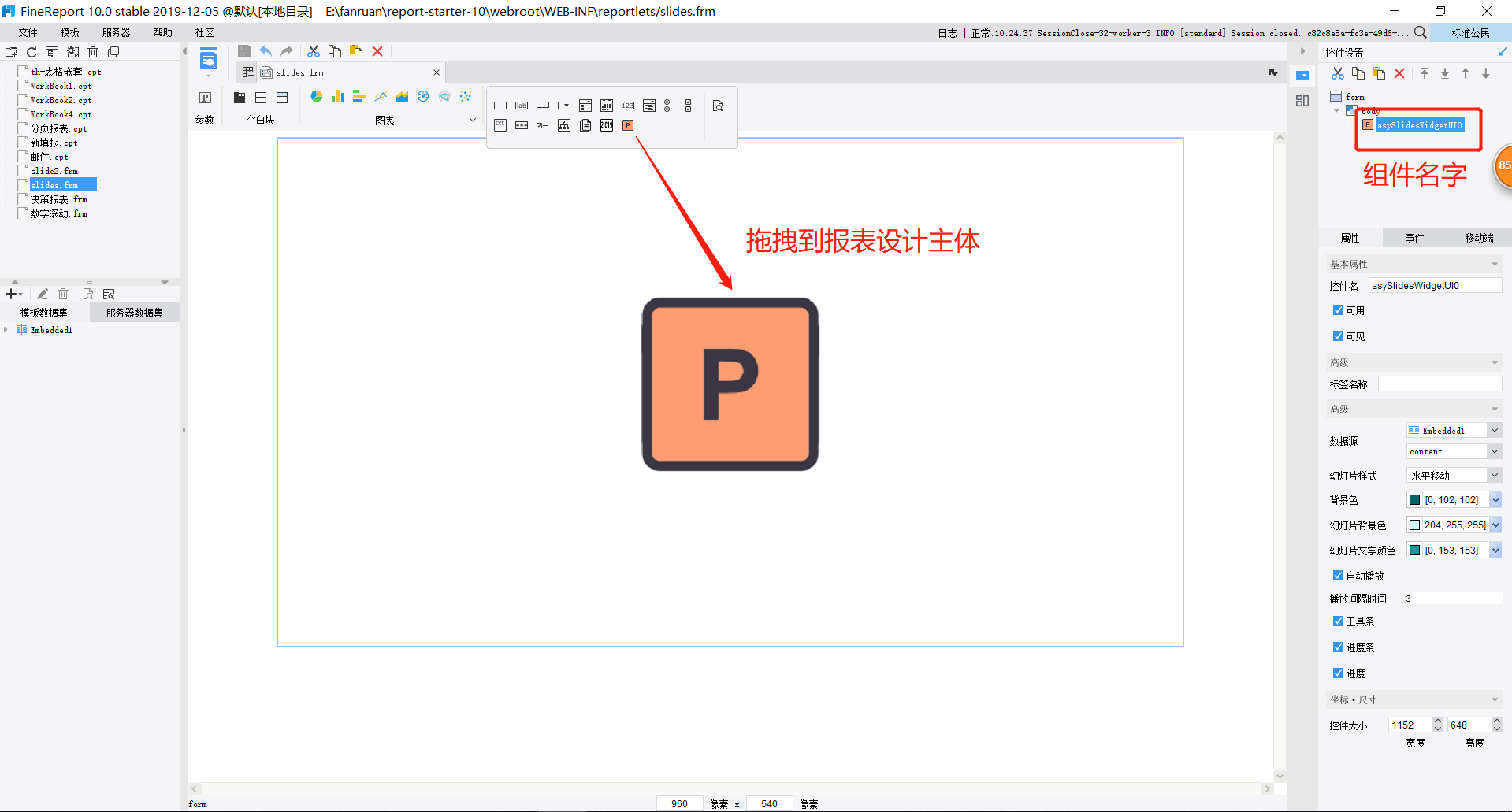Close the slides.frm tab
Image resolution: width=1512 pixels, height=812 pixels.
[x=437, y=72]
